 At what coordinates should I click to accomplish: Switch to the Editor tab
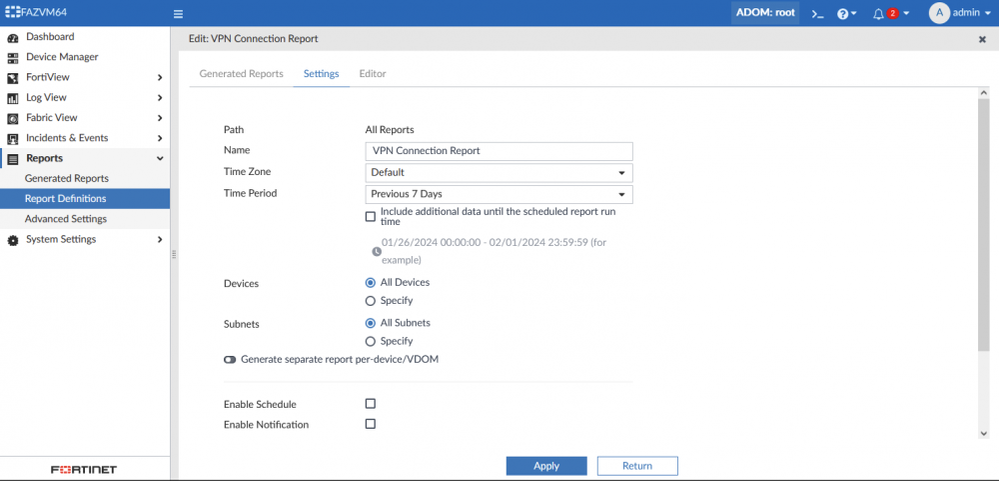point(372,74)
